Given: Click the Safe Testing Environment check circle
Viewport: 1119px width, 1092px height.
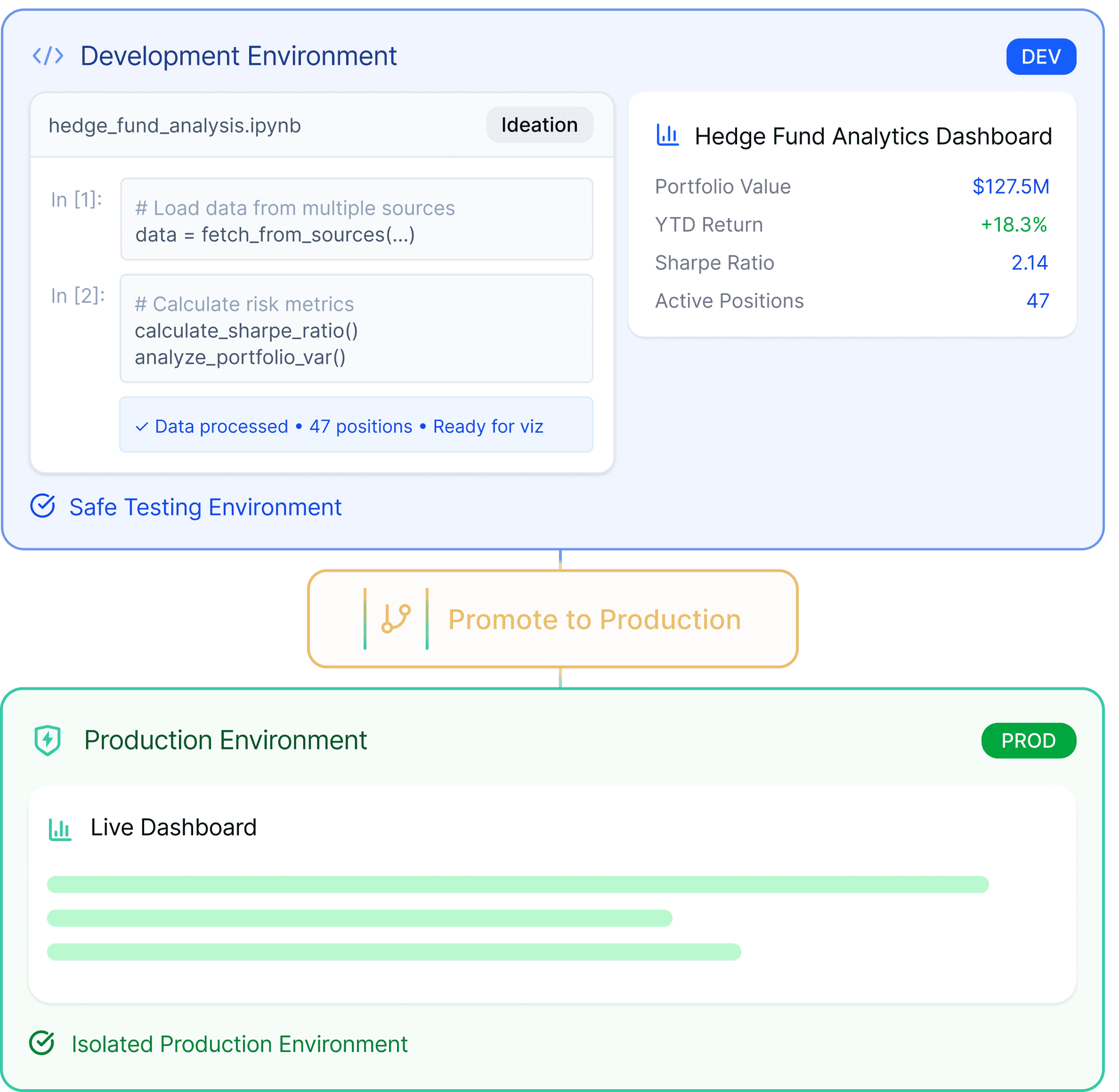Looking at the screenshot, I should coord(42,506).
